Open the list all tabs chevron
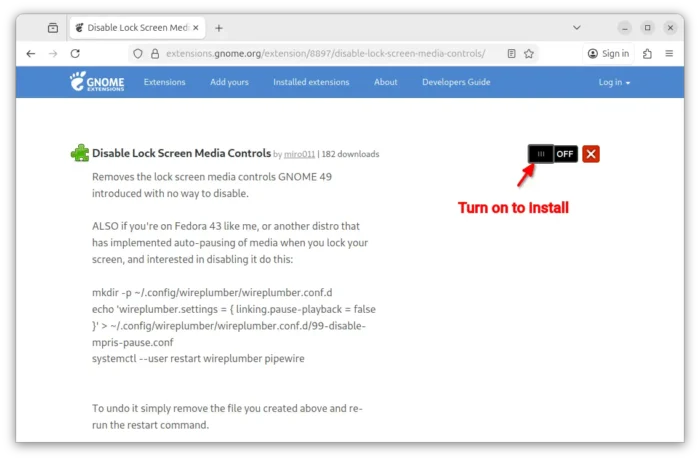700x460 pixels. pos(577,28)
